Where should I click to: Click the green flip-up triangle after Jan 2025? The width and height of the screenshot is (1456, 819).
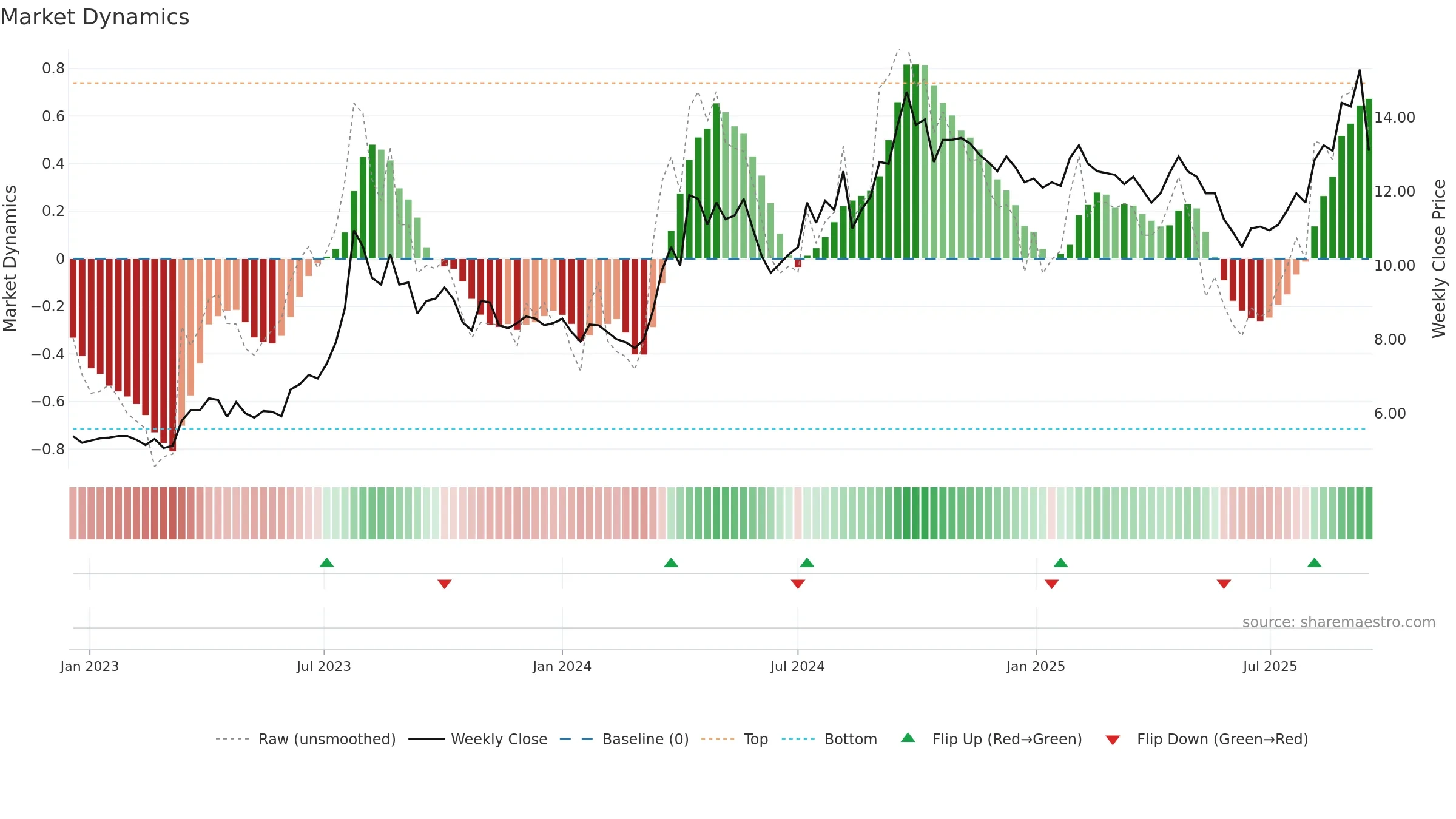pyautogui.click(x=1060, y=562)
